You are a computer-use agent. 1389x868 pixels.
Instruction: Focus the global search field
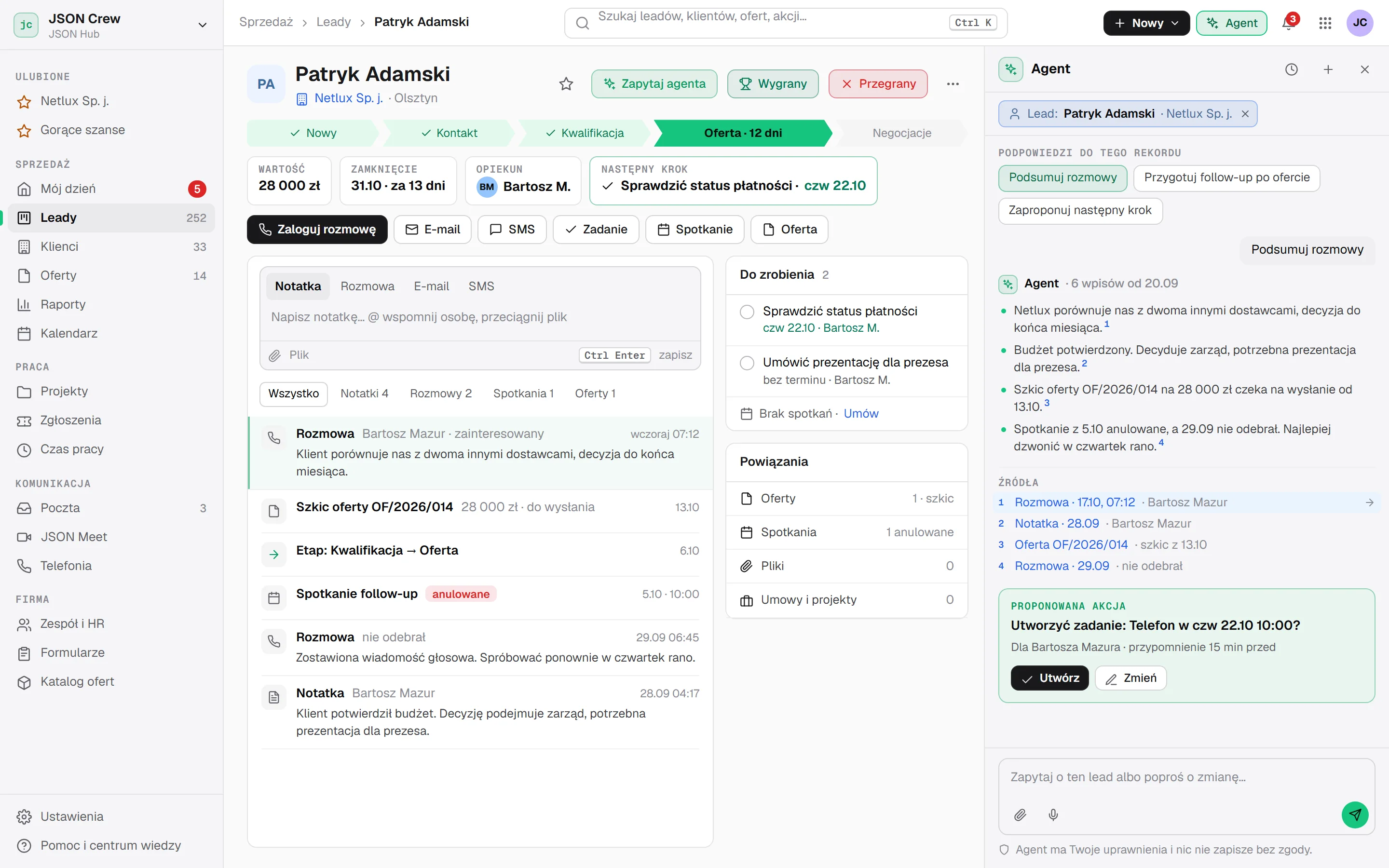pyautogui.click(x=786, y=23)
